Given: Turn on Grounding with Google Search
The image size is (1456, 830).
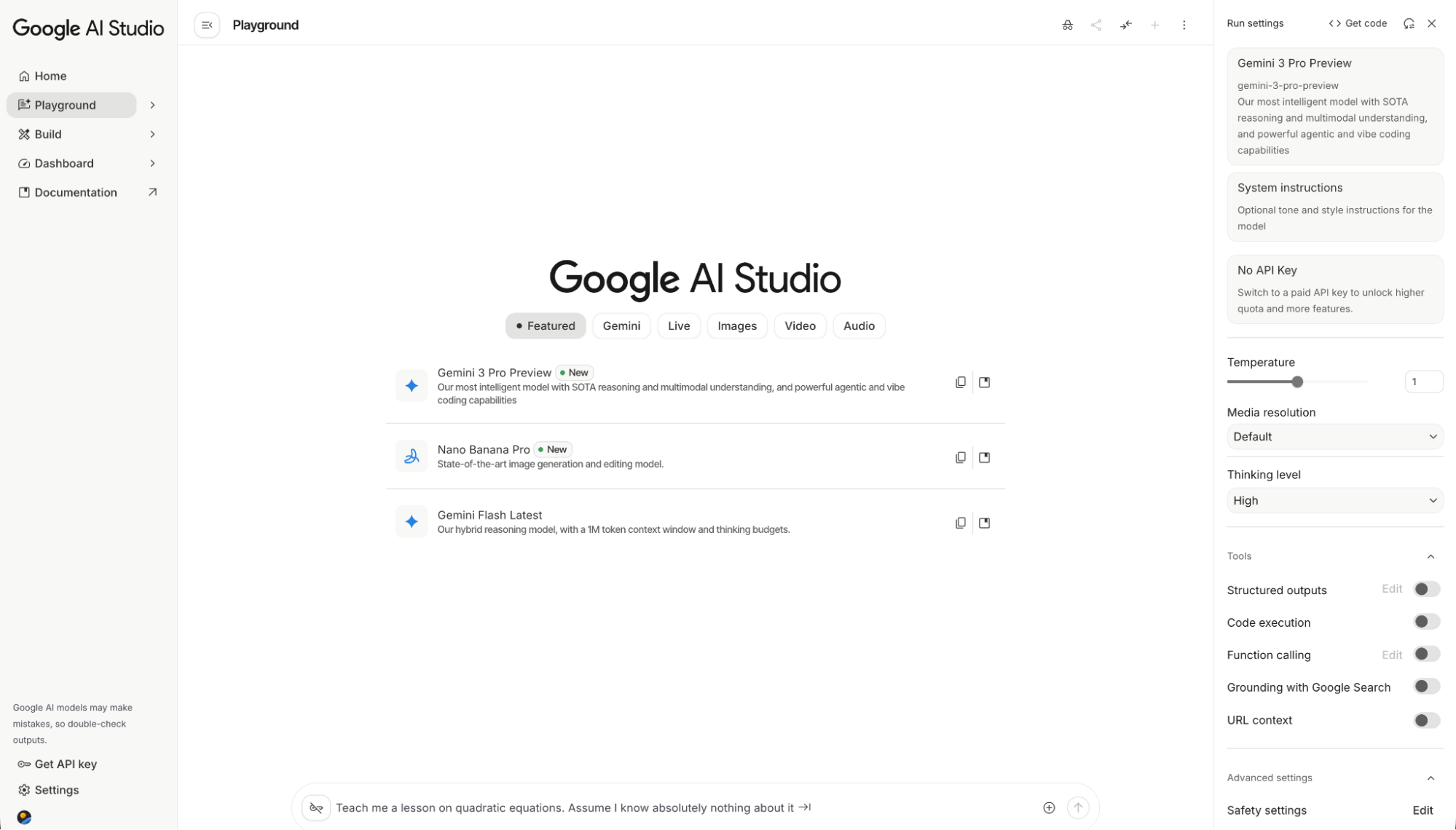Looking at the screenshot, I should click(x=1426, y=686).
